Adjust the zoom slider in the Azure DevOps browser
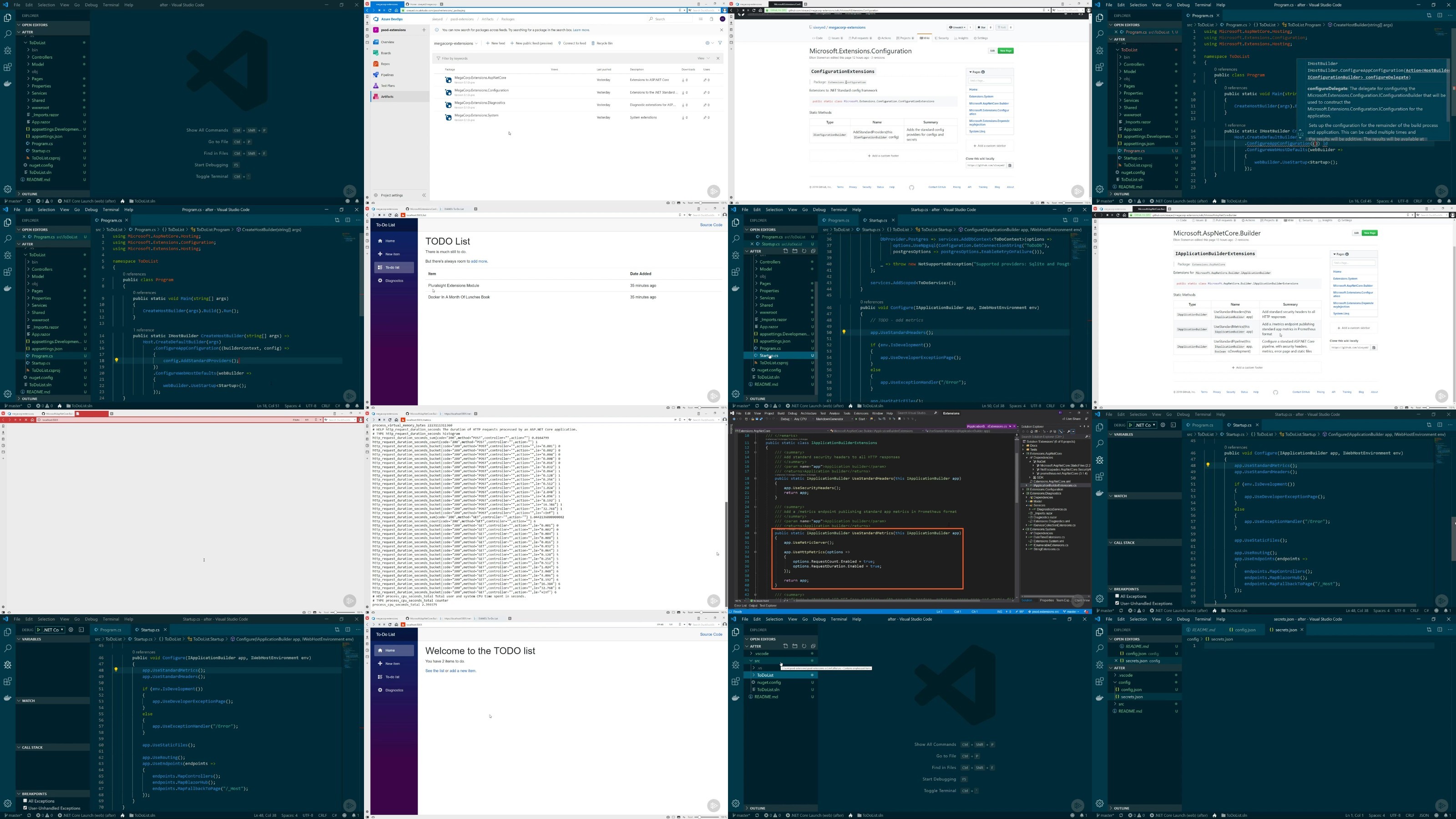 [x=706, y=203]
